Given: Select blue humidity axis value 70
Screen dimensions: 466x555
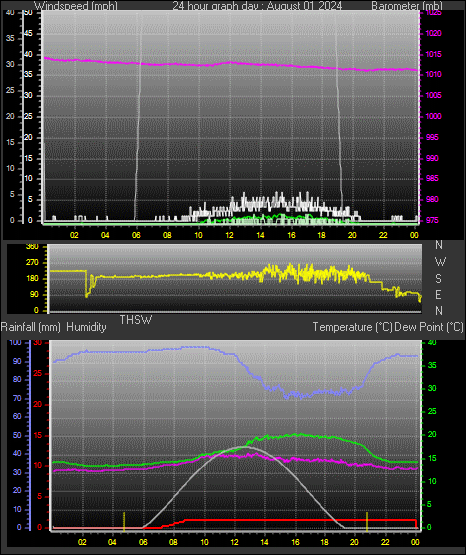Looking at the screenshot, I should 17,399.
